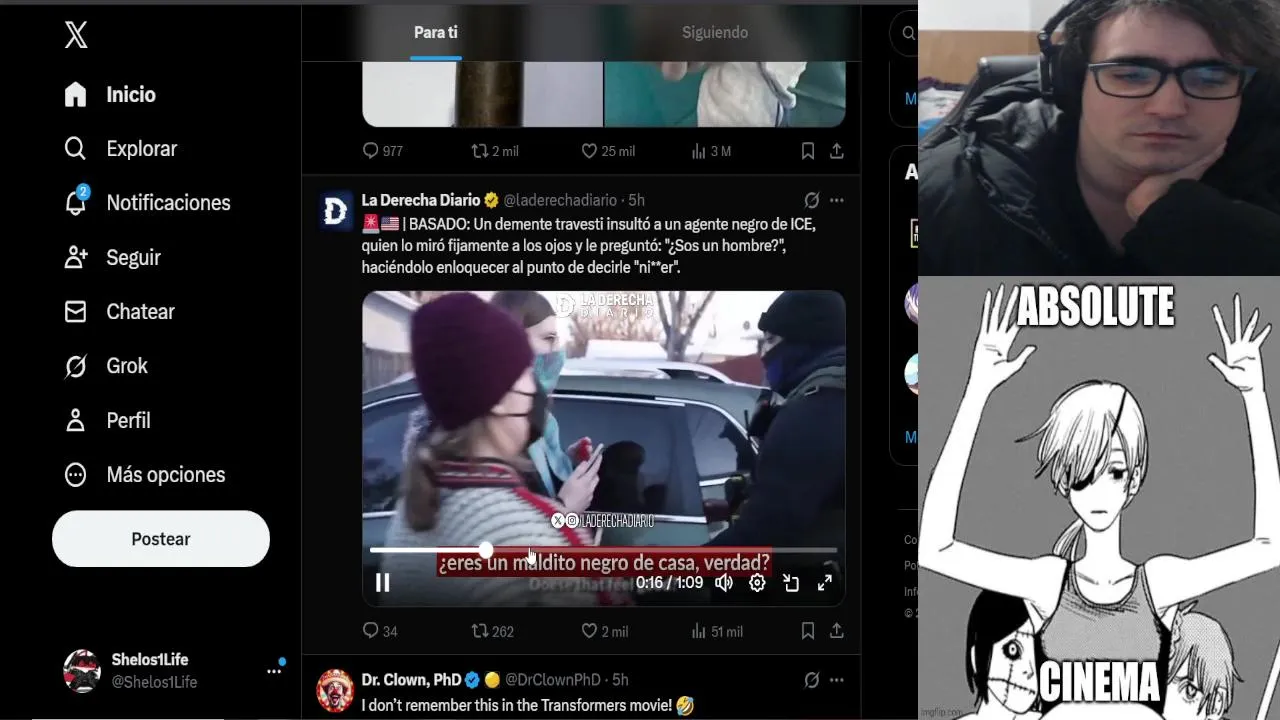This screenshot has width=1280, height=720.
Task: Pause the playing video
Action: coord(382,583)
